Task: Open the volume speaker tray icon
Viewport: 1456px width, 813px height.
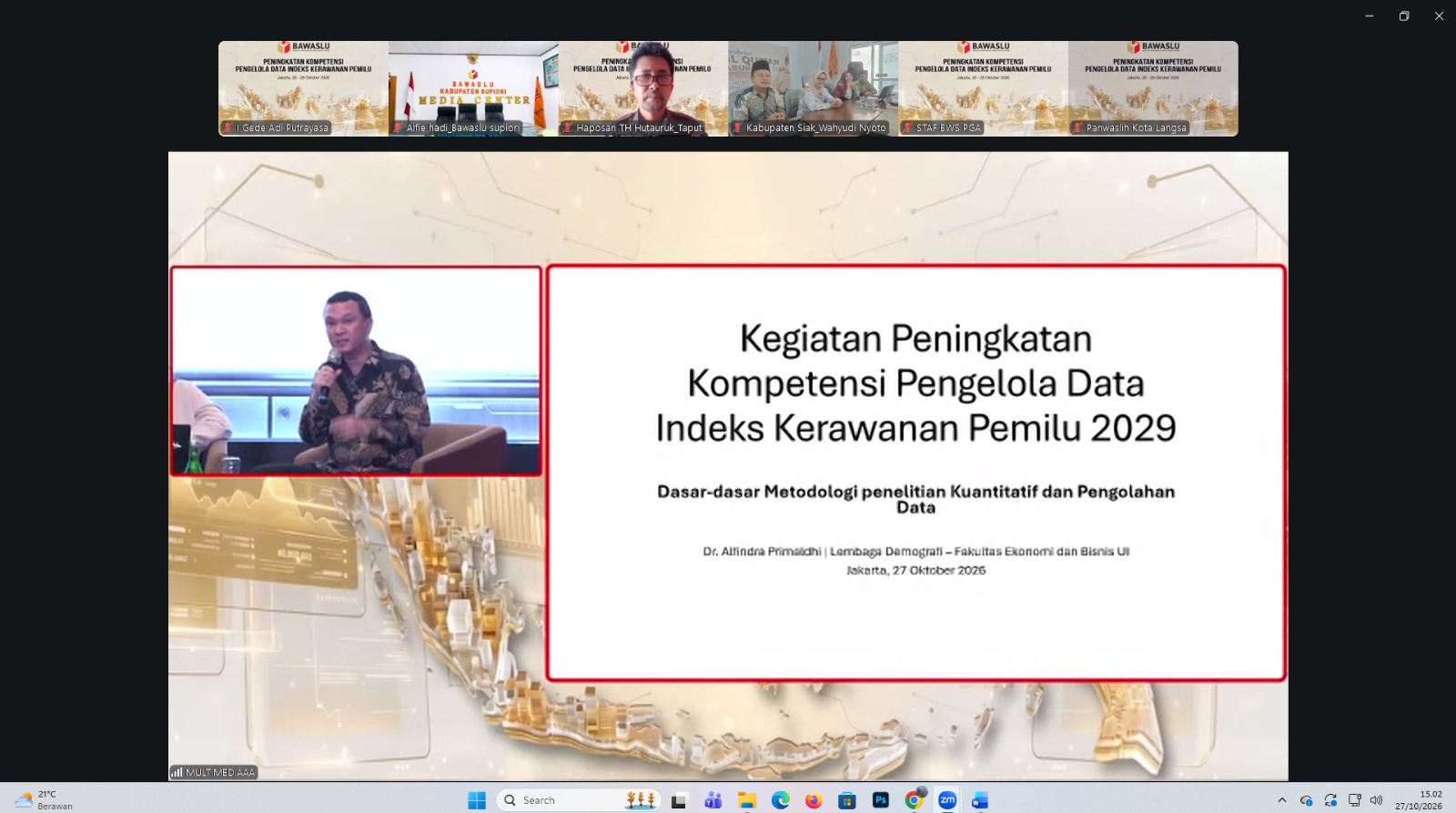Action: point(1376,800)
